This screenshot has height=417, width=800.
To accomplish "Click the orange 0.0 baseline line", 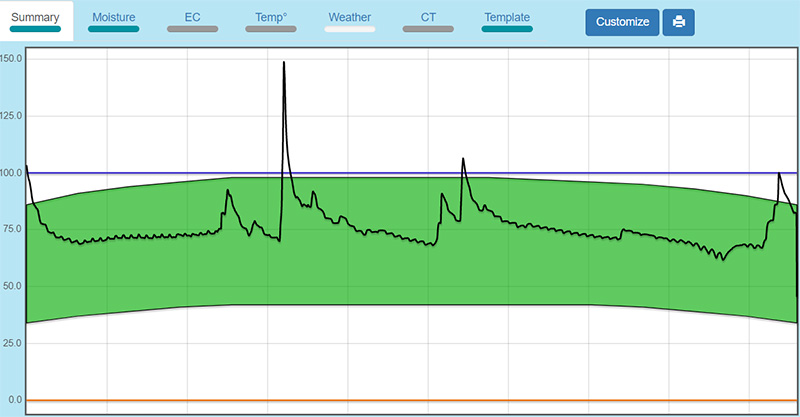I will click(x=411, y=400).
